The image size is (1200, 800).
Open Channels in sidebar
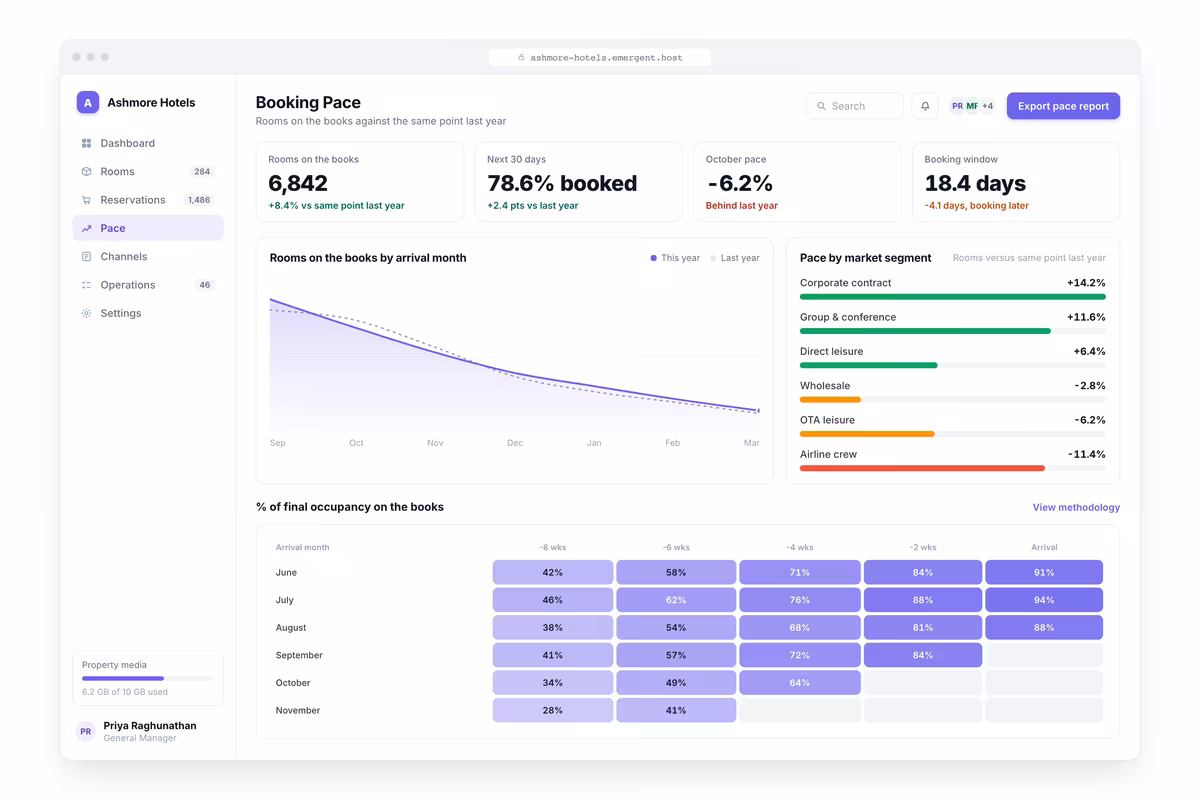click(x=148, y=257)
